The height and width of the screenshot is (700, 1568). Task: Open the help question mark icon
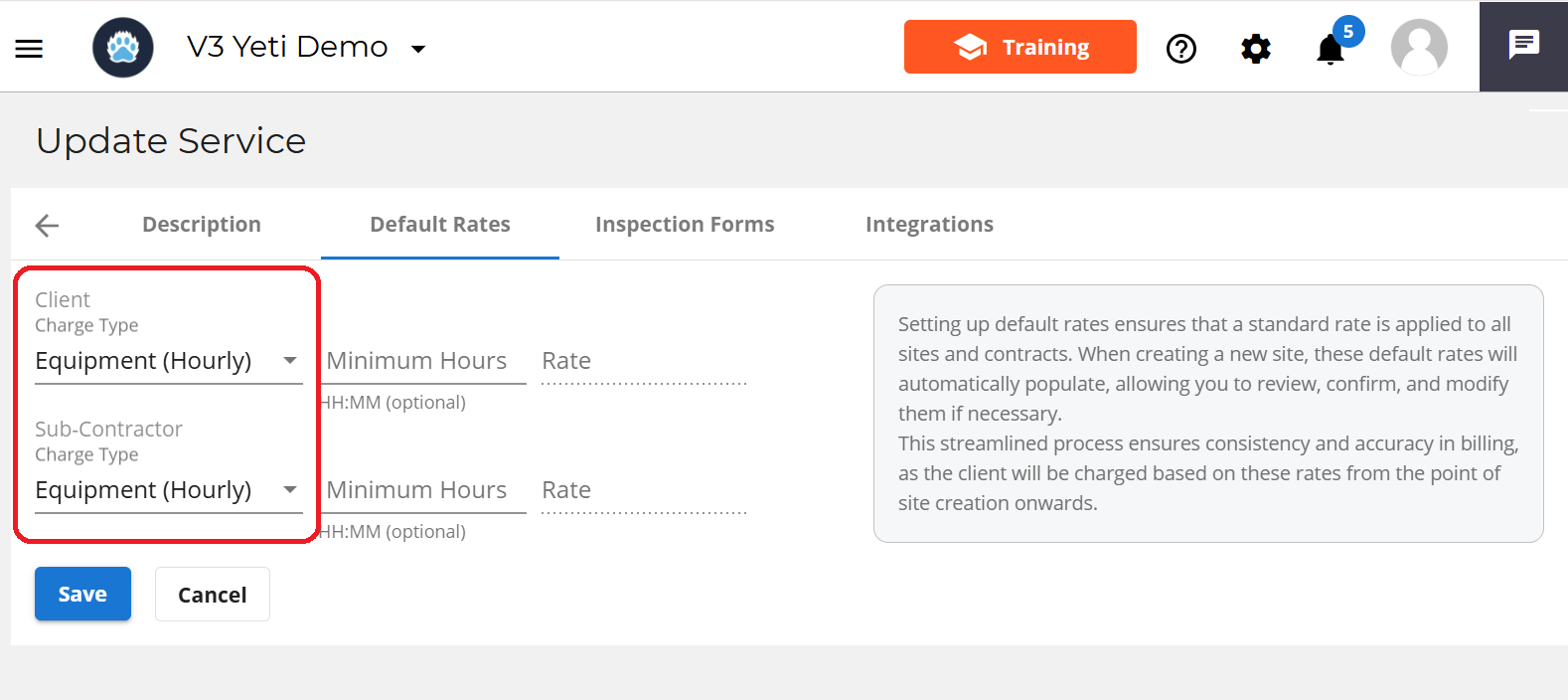pyautogui.click(x=1181, y=49)
